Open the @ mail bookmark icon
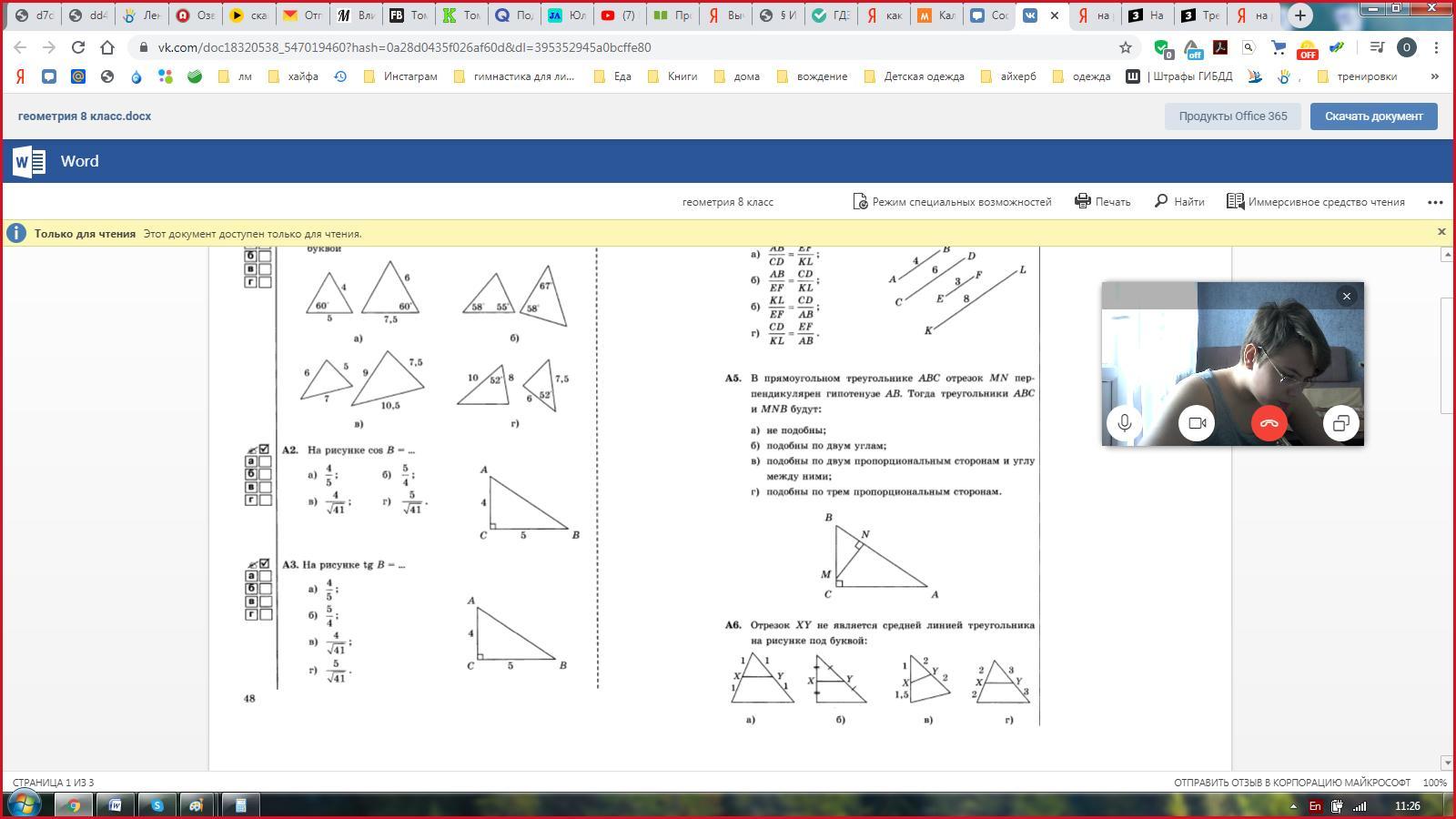The image size is (1456, 819). [x=78, y=76]
